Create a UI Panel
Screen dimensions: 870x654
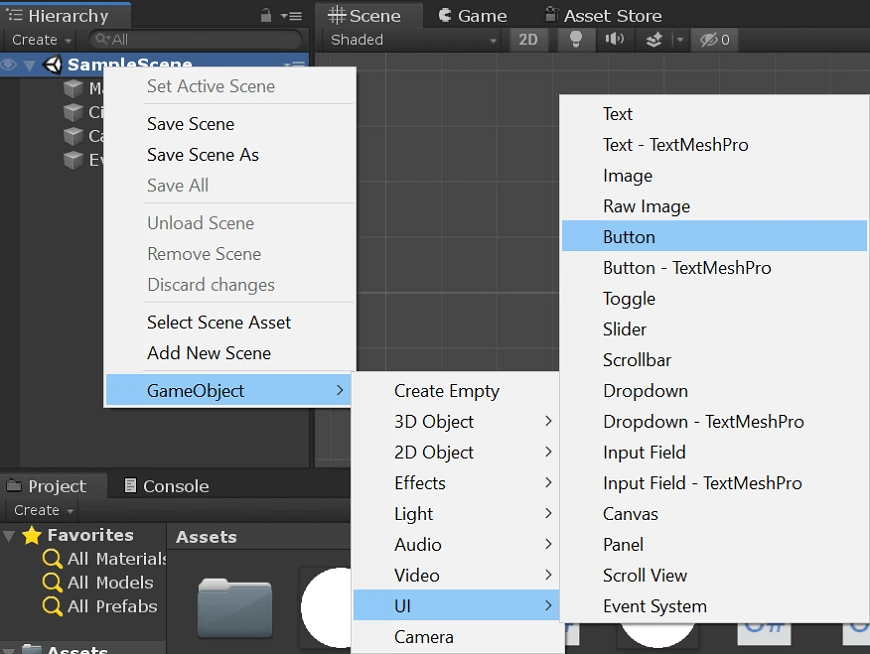tap(715, 545)
